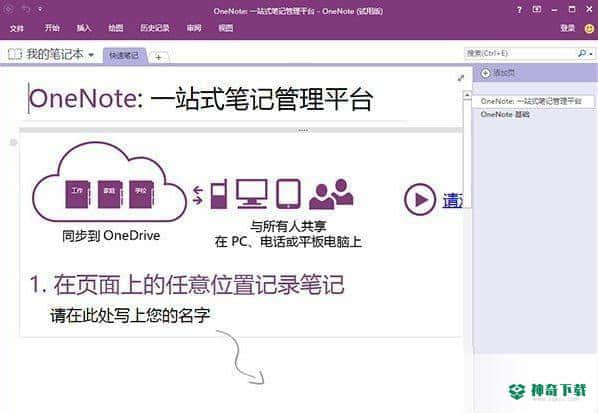
Task: Click the magnifier search icon
Action: pos(582,53)
